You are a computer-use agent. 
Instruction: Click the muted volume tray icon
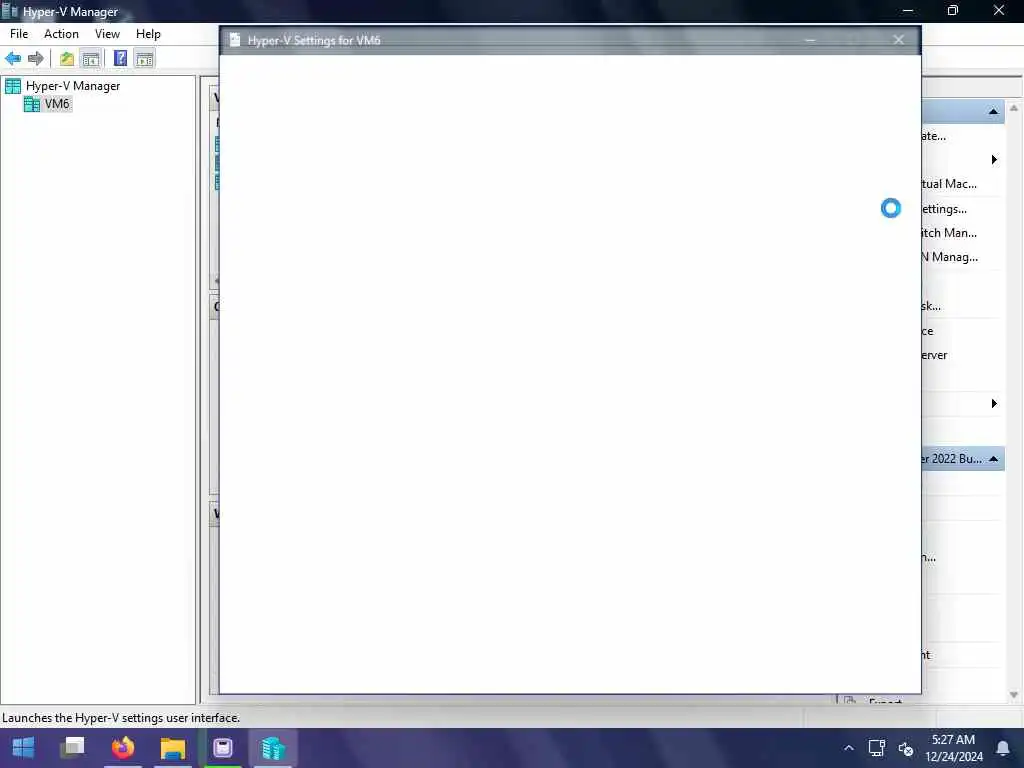tap(905, 748)
